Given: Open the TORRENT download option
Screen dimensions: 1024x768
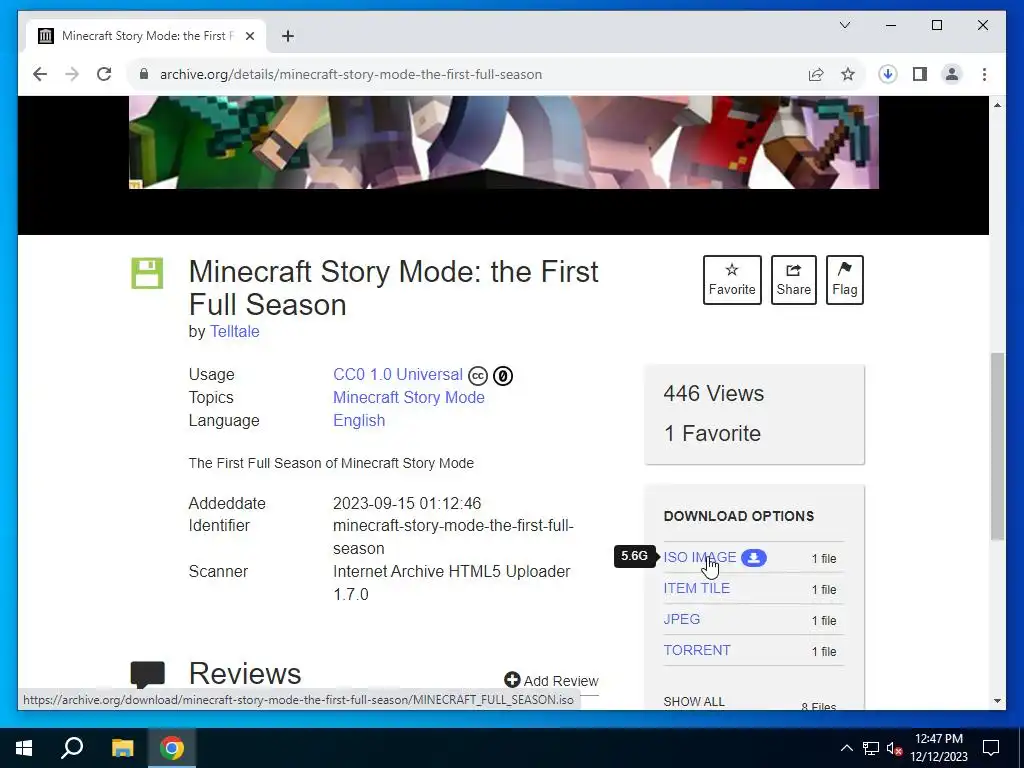Looking at the screenshot, I should click(x=697, y=650).
